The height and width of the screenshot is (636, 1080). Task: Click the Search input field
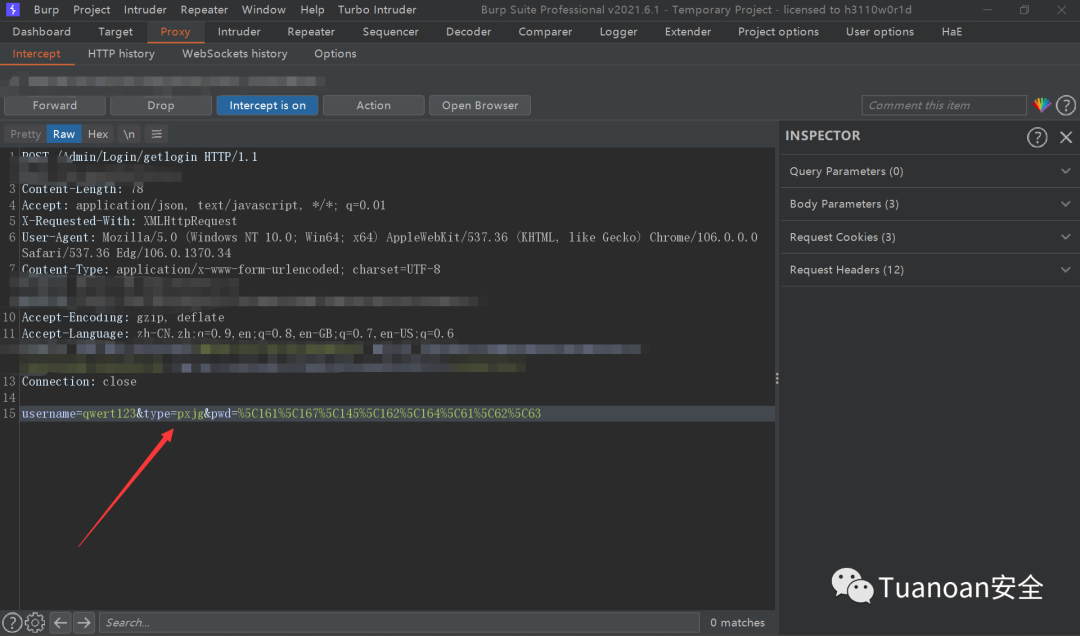(399, 622)
